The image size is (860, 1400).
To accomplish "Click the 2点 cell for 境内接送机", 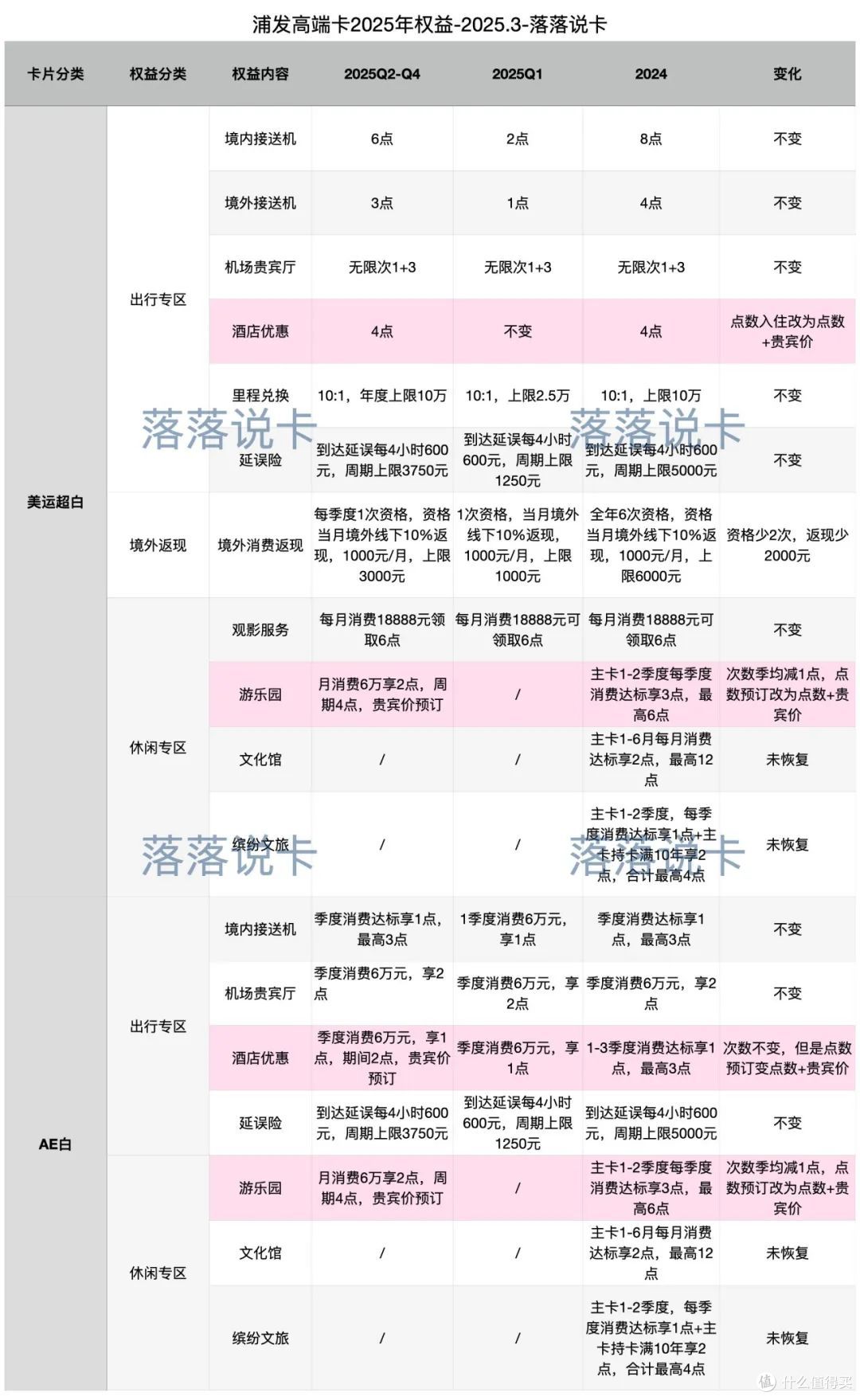I will [518, 139].
